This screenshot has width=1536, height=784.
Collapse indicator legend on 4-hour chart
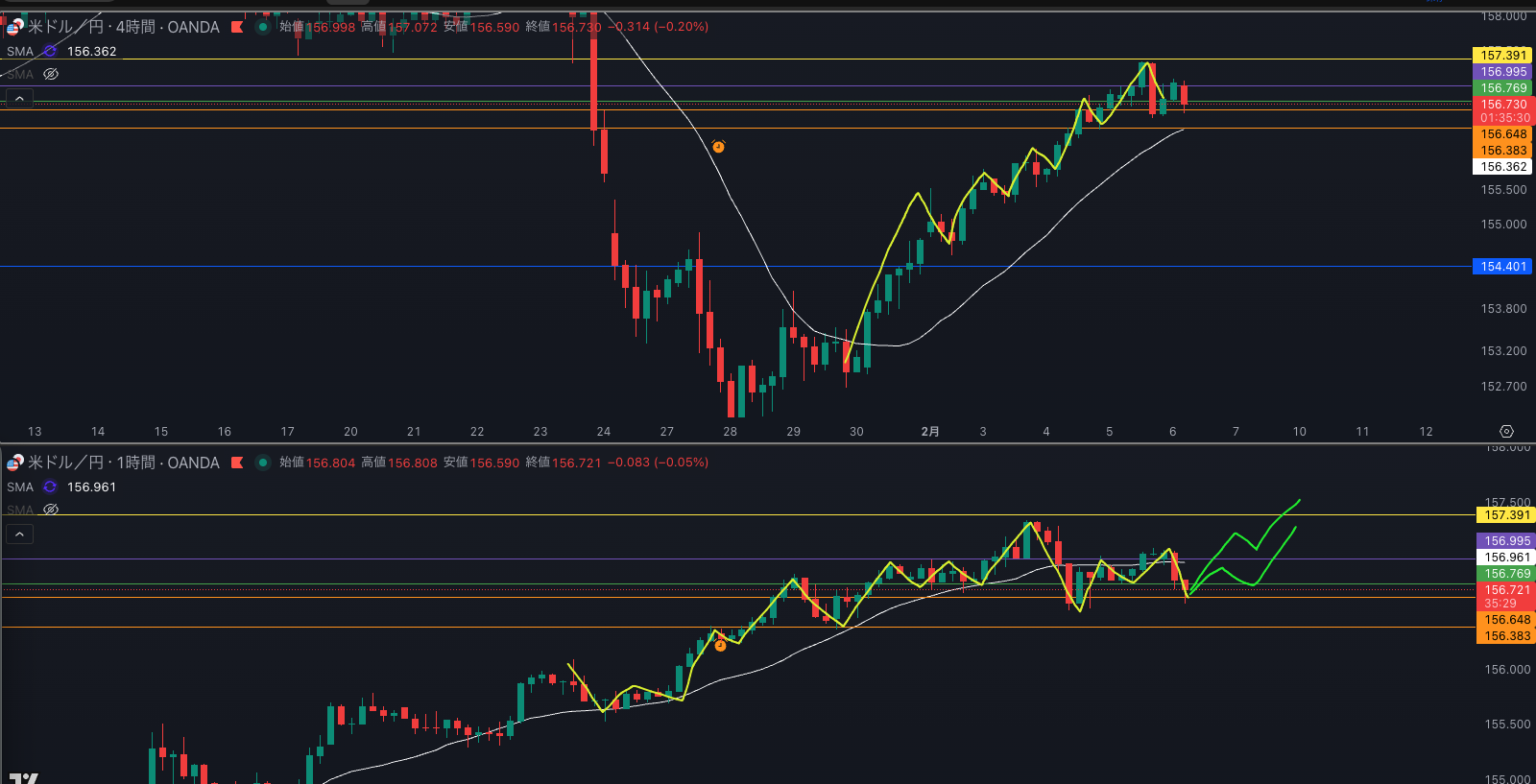point(19,98)
